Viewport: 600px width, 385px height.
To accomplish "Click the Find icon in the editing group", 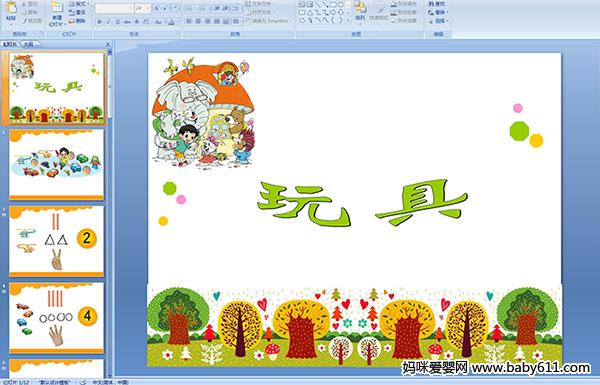I will tap(437, 3).
